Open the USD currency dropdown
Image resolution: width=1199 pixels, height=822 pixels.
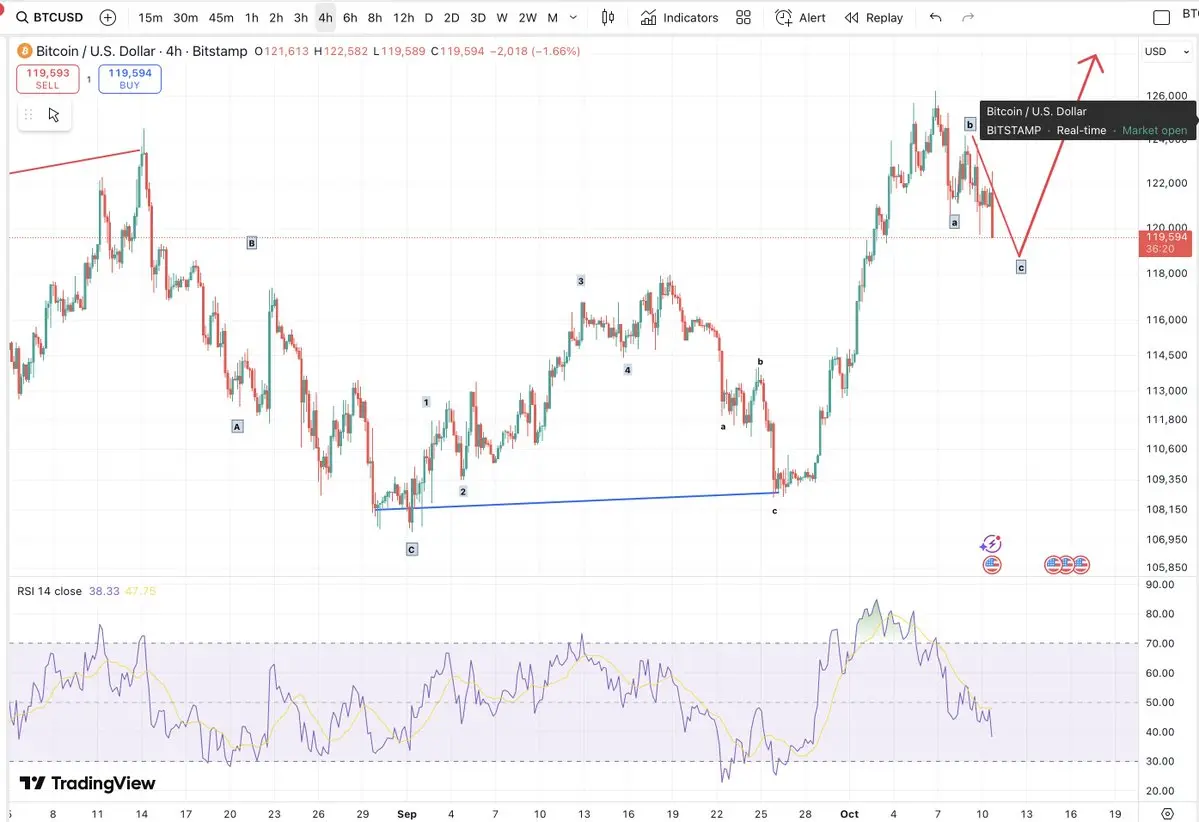point(1167,51)
